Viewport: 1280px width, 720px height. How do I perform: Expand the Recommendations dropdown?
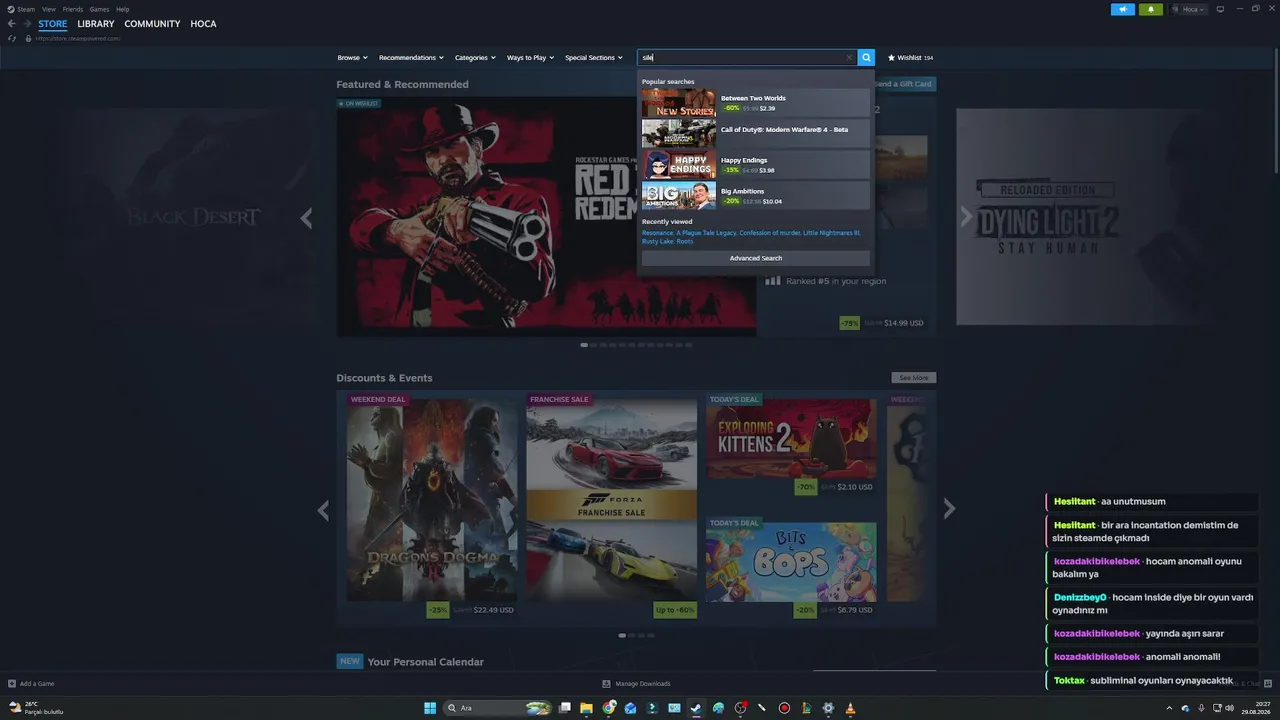[411, 58]
